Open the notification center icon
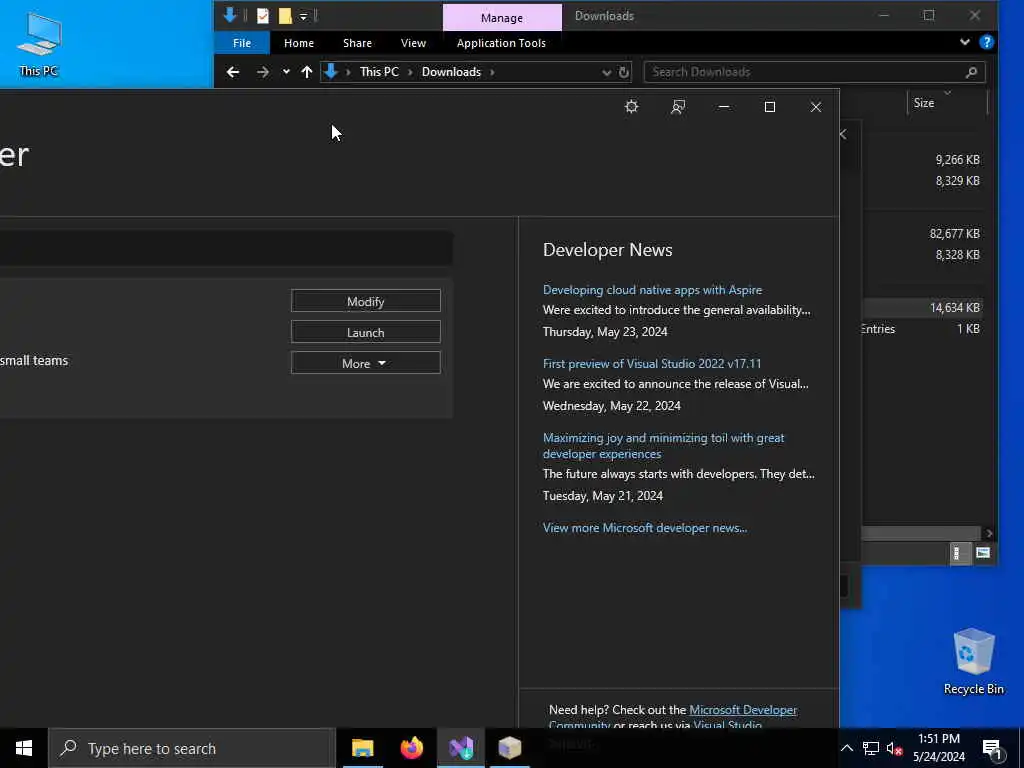The width and height of the screenshot is (1024, 768). tap(992, 749)
